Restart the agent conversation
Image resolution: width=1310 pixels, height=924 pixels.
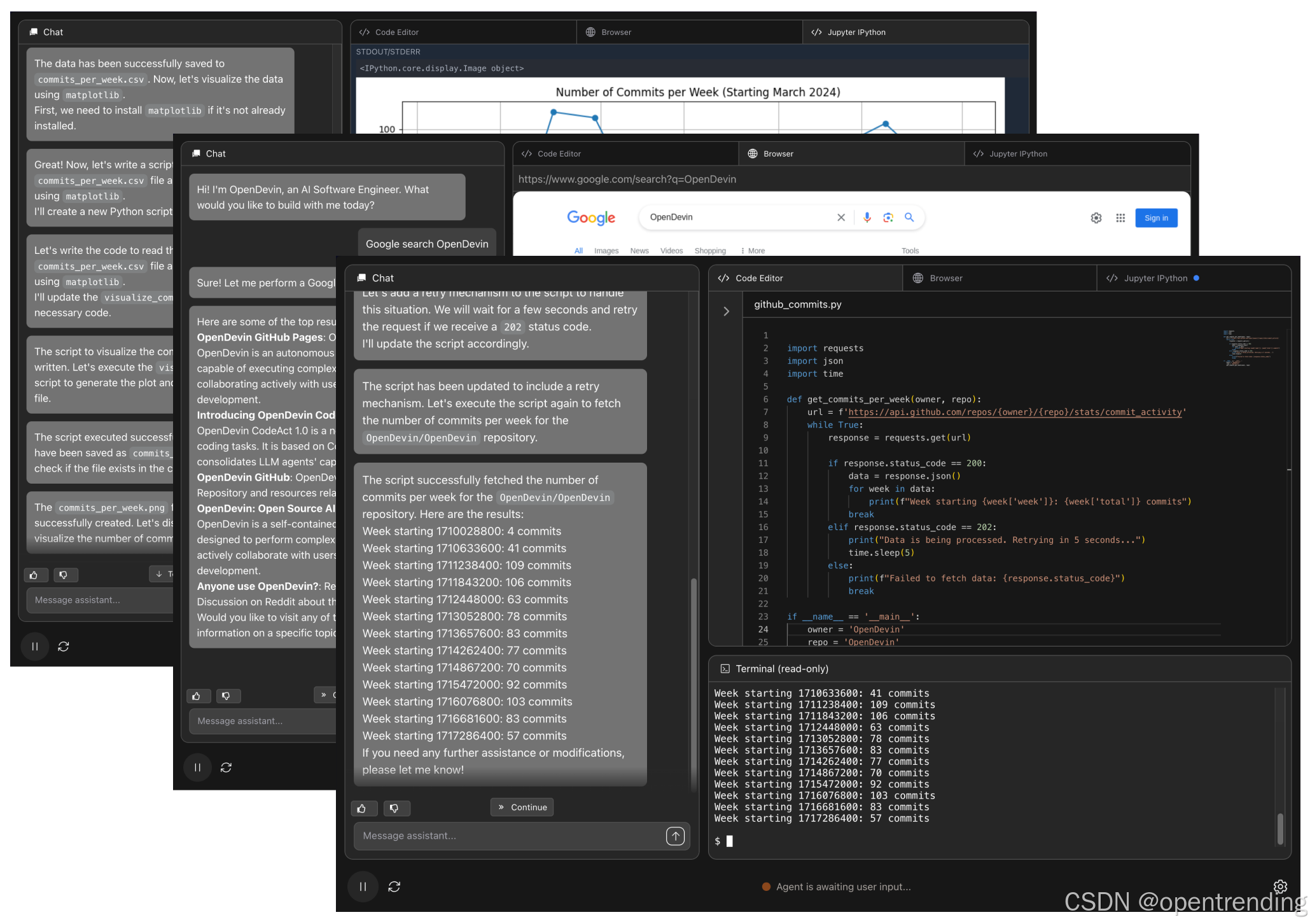pos(394,886)
